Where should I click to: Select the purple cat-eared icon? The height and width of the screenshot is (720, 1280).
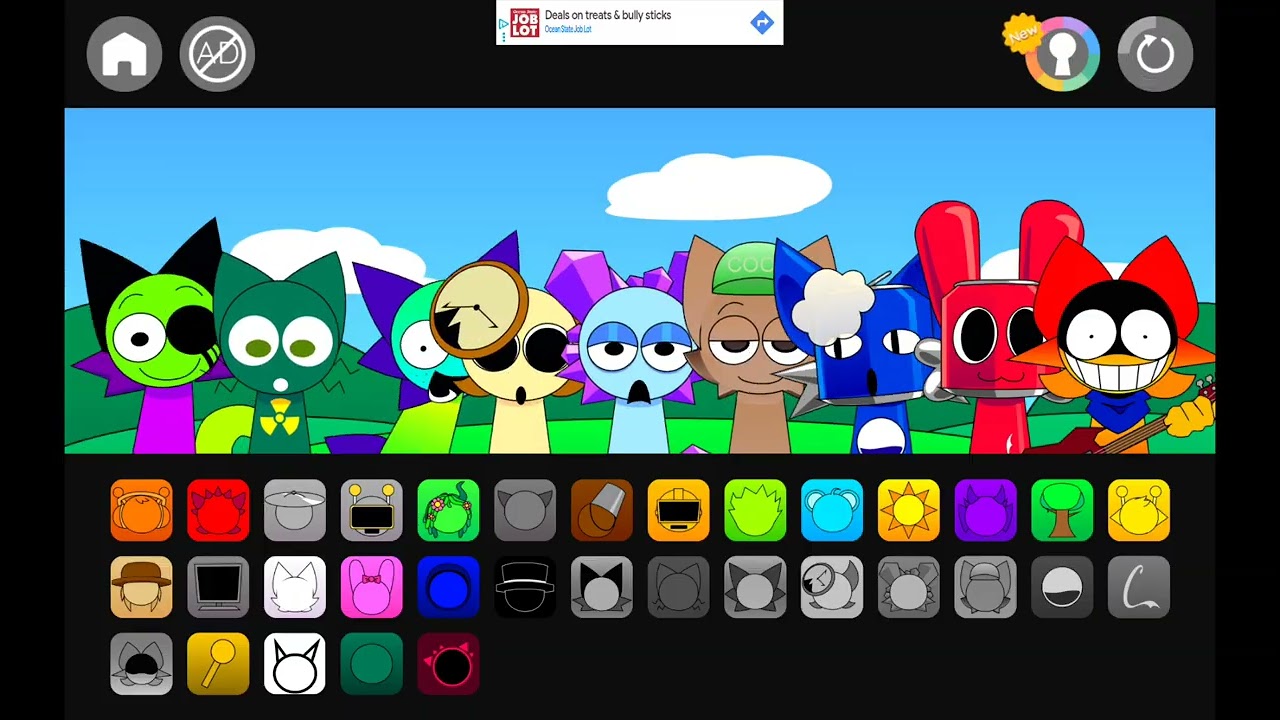[986, 510]
